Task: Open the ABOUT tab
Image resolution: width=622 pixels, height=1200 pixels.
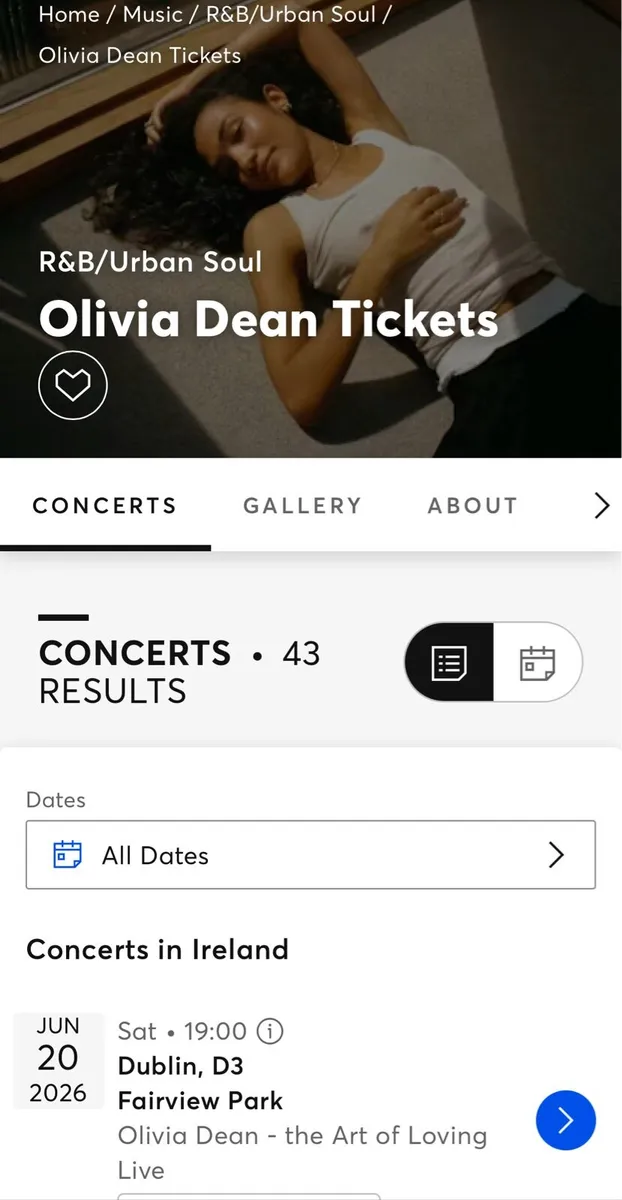Action: [x=472, y=506]
